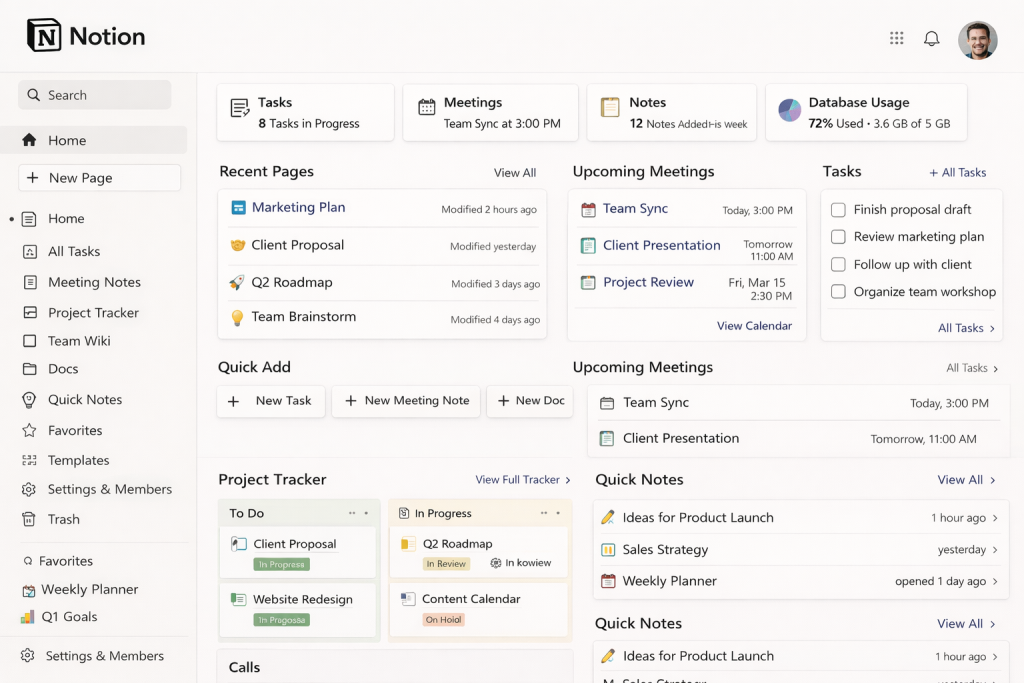Open notifications bell icon
Image resolution: width=1024 pixels, height=683 pixels.
click(x=931, y=38)
